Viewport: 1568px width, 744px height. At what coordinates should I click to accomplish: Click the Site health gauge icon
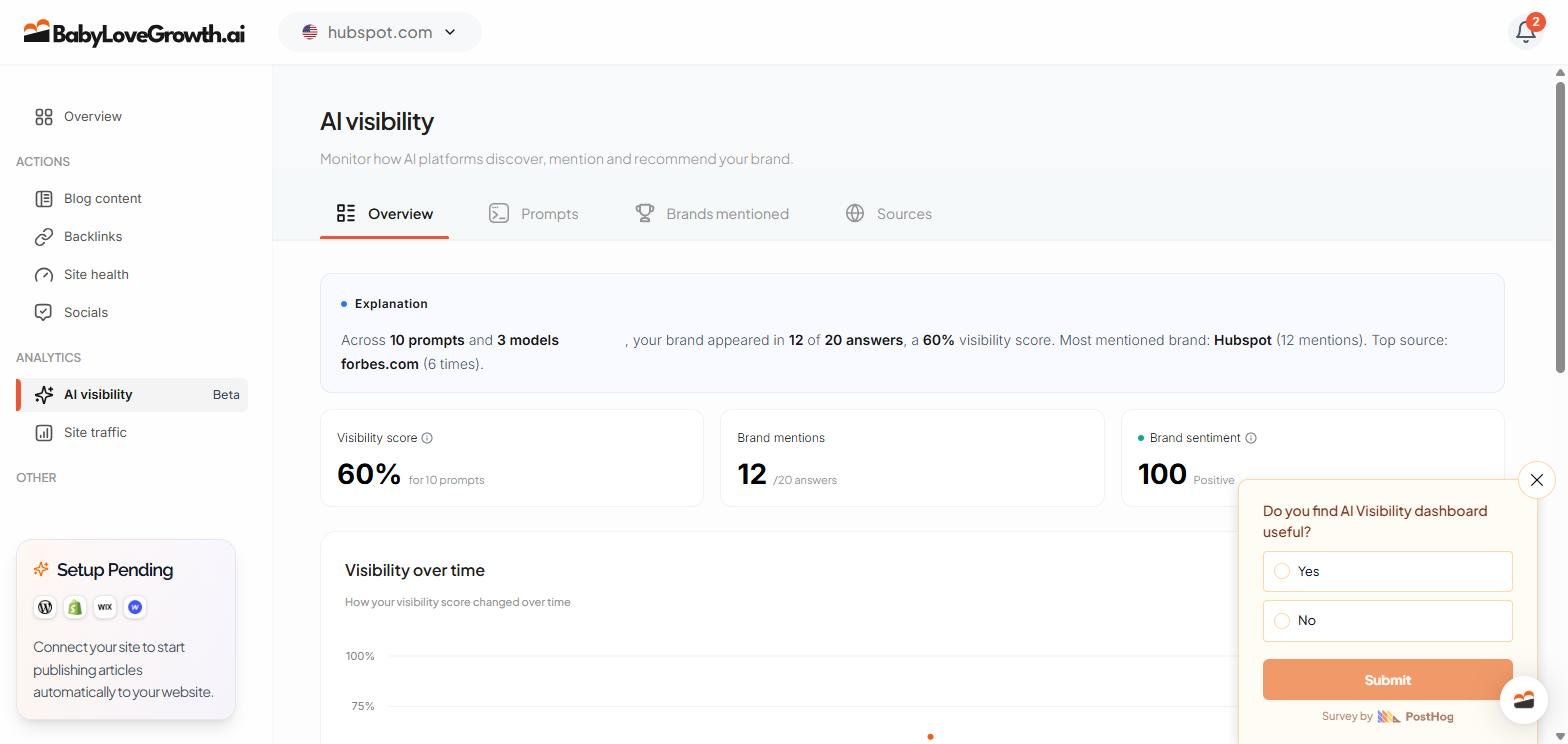[x=44, y=275]
